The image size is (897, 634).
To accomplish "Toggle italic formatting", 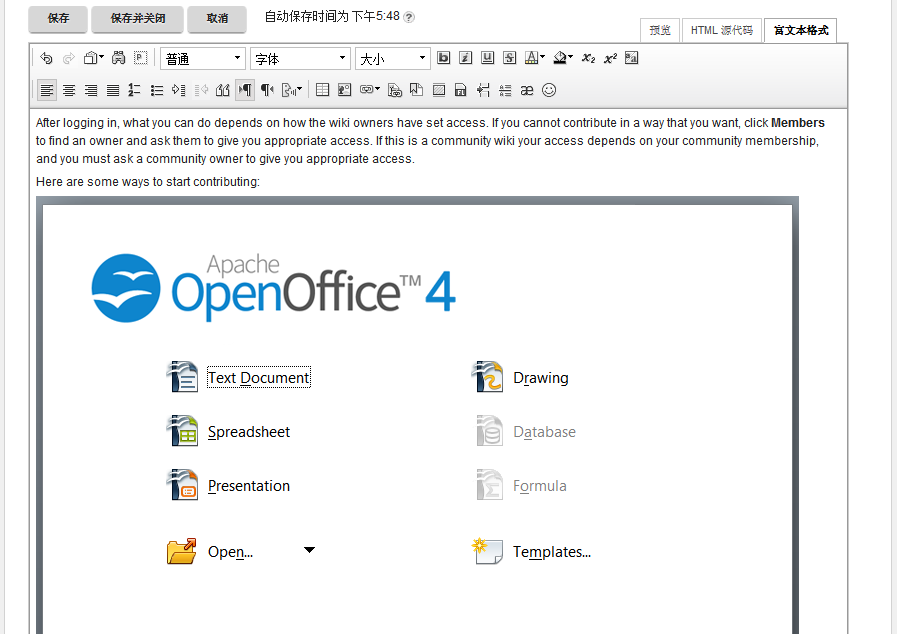I will [x=466, y=58].
